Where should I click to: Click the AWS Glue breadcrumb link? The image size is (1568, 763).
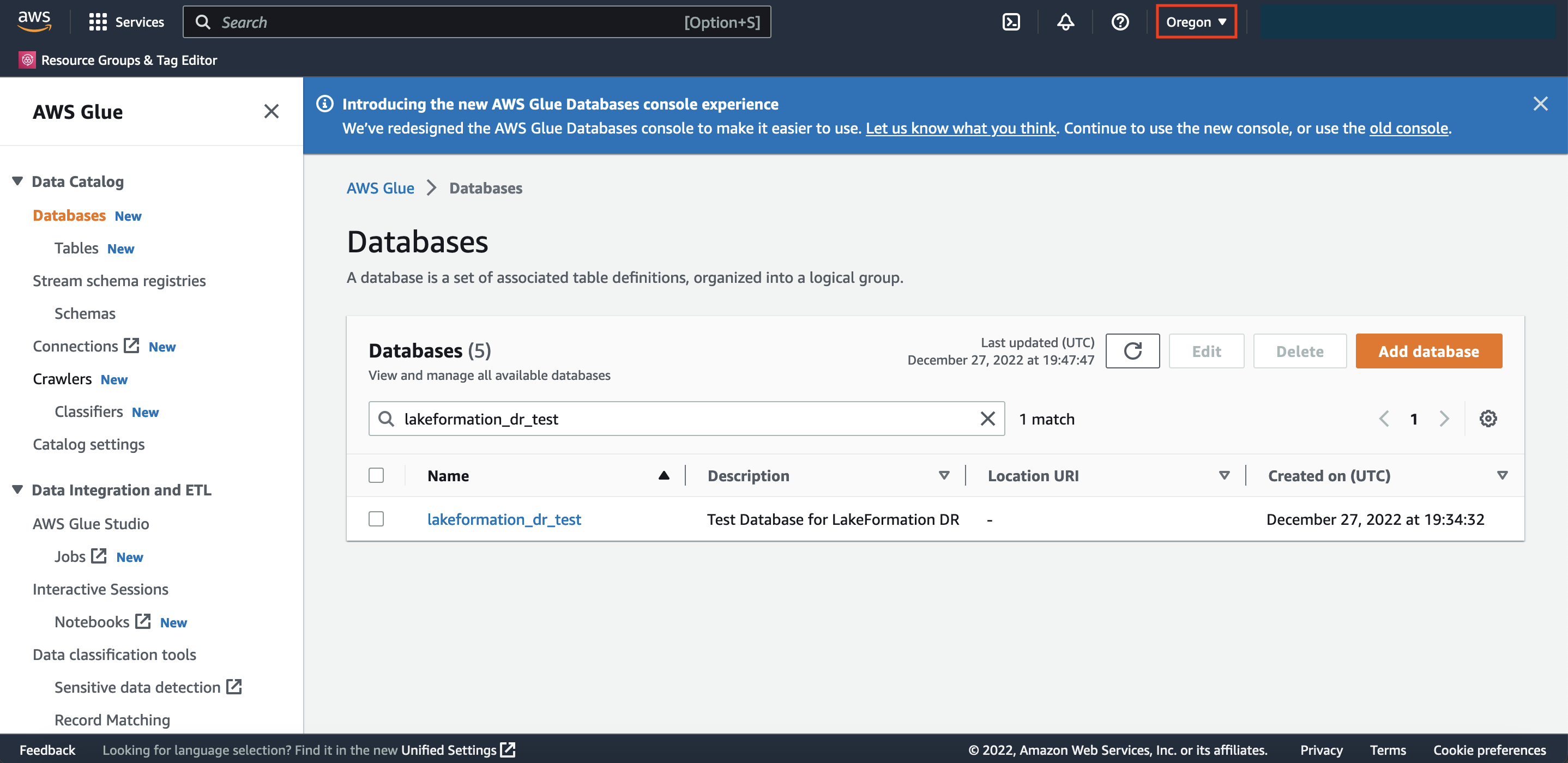pos(380,187)
